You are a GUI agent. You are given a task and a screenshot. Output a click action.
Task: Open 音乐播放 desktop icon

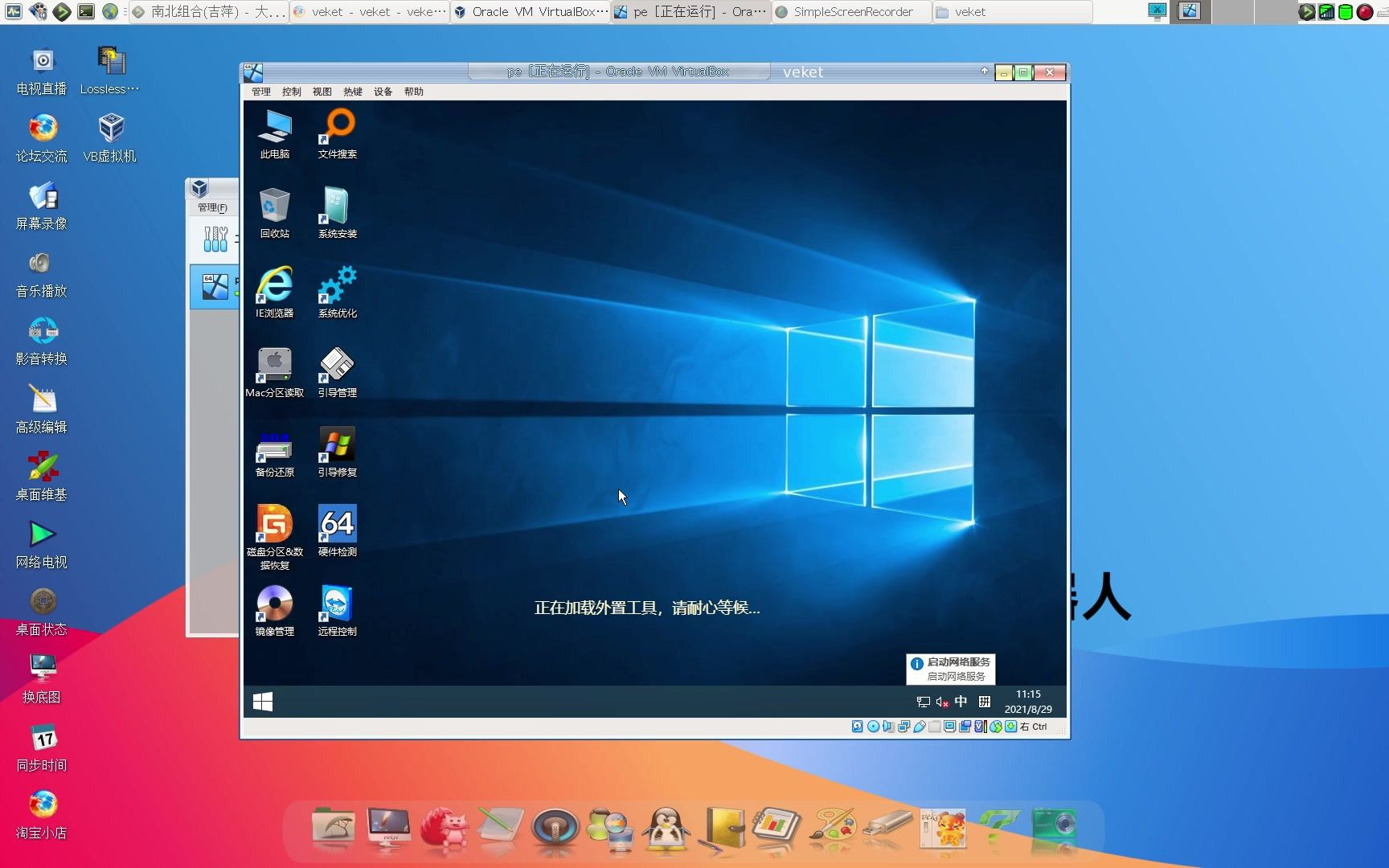click(42, 273)
